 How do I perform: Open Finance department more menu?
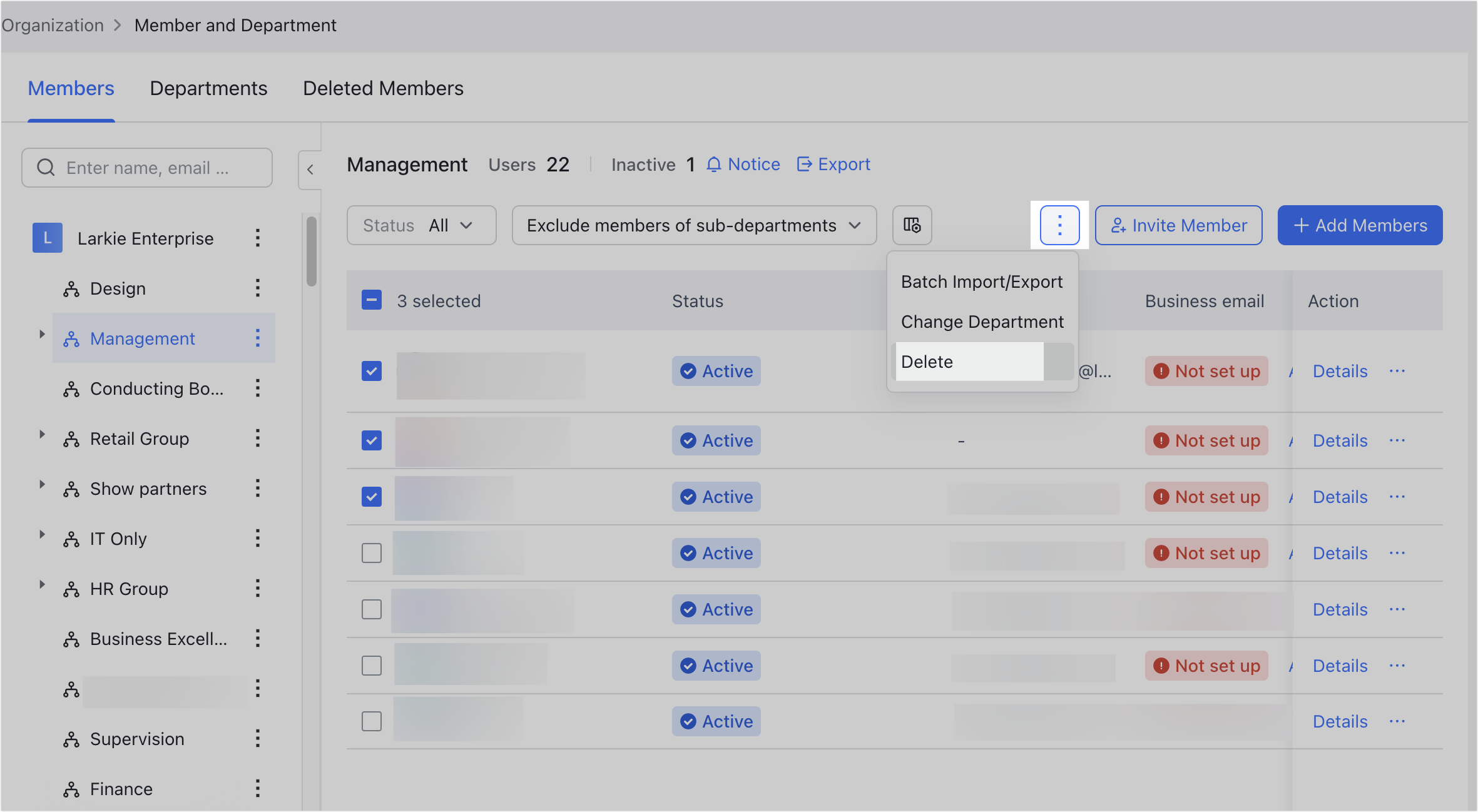[258, 789]
